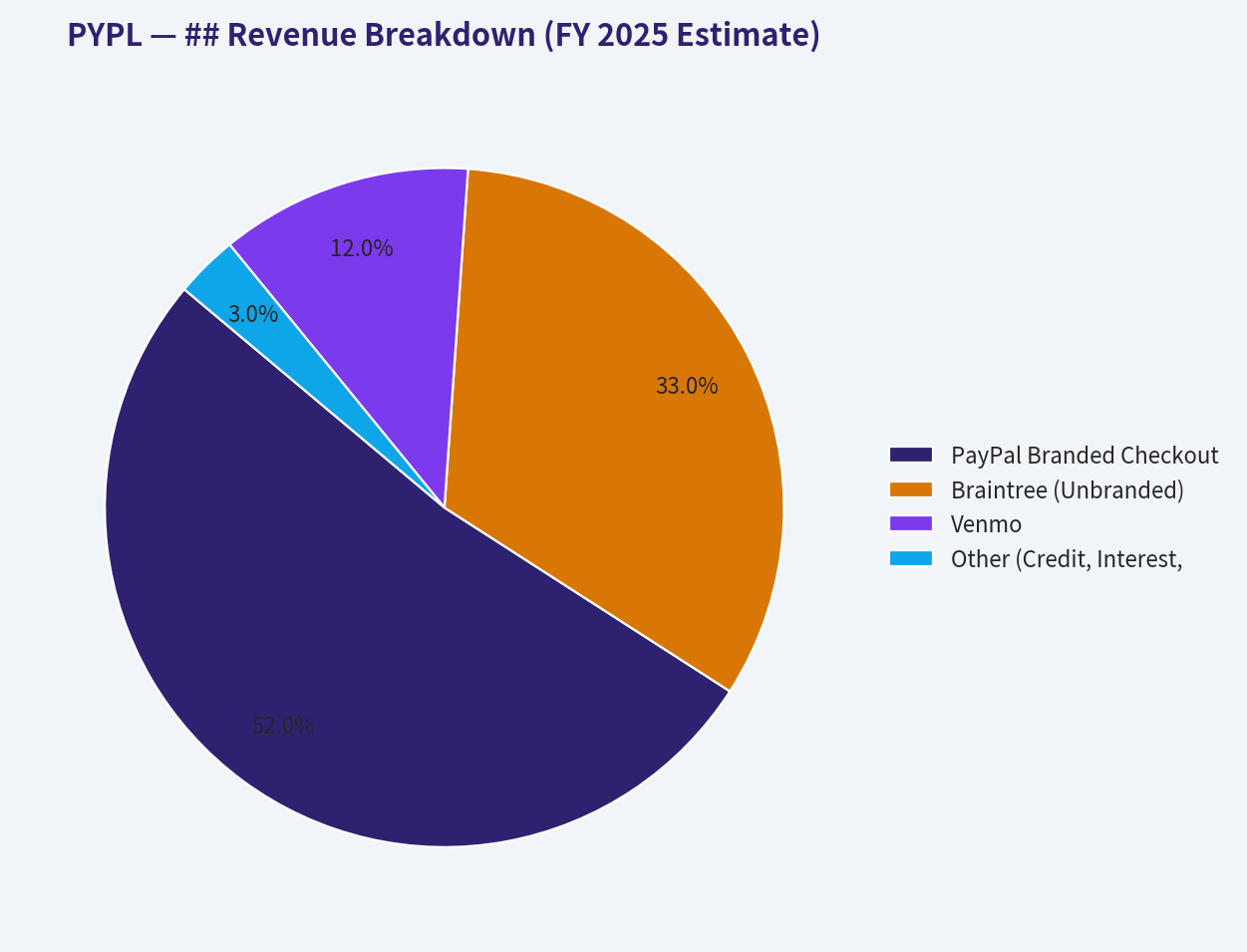
Task: Click the Braintree (Unbranded) legend label
Action: (x=1068, y=490)
